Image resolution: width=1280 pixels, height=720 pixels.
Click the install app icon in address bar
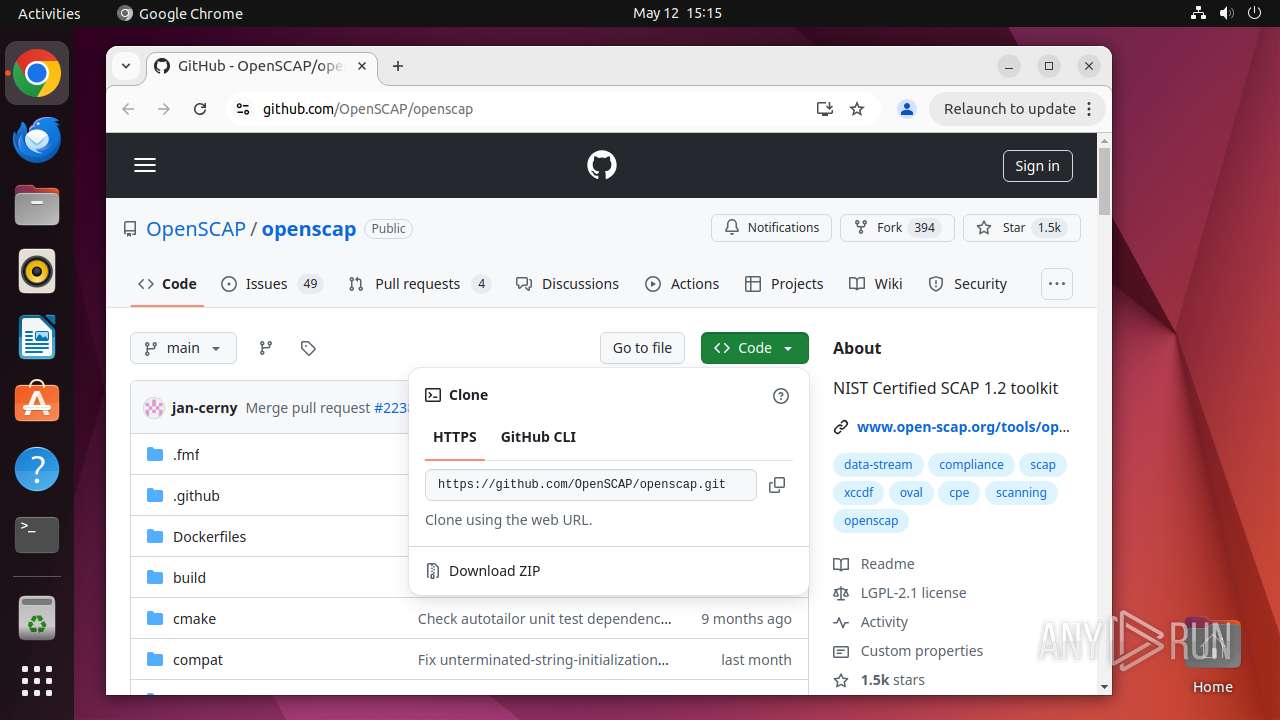coord(825,109)
